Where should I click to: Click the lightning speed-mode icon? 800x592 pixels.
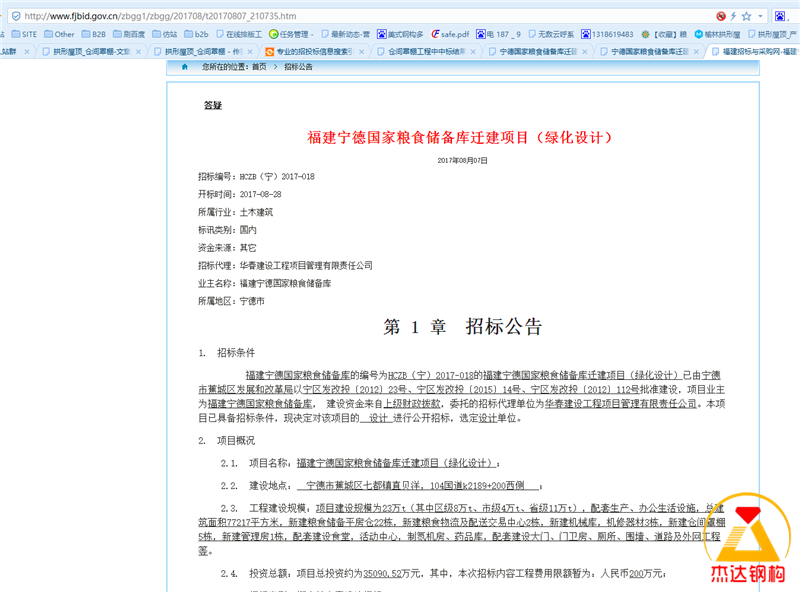733,16
